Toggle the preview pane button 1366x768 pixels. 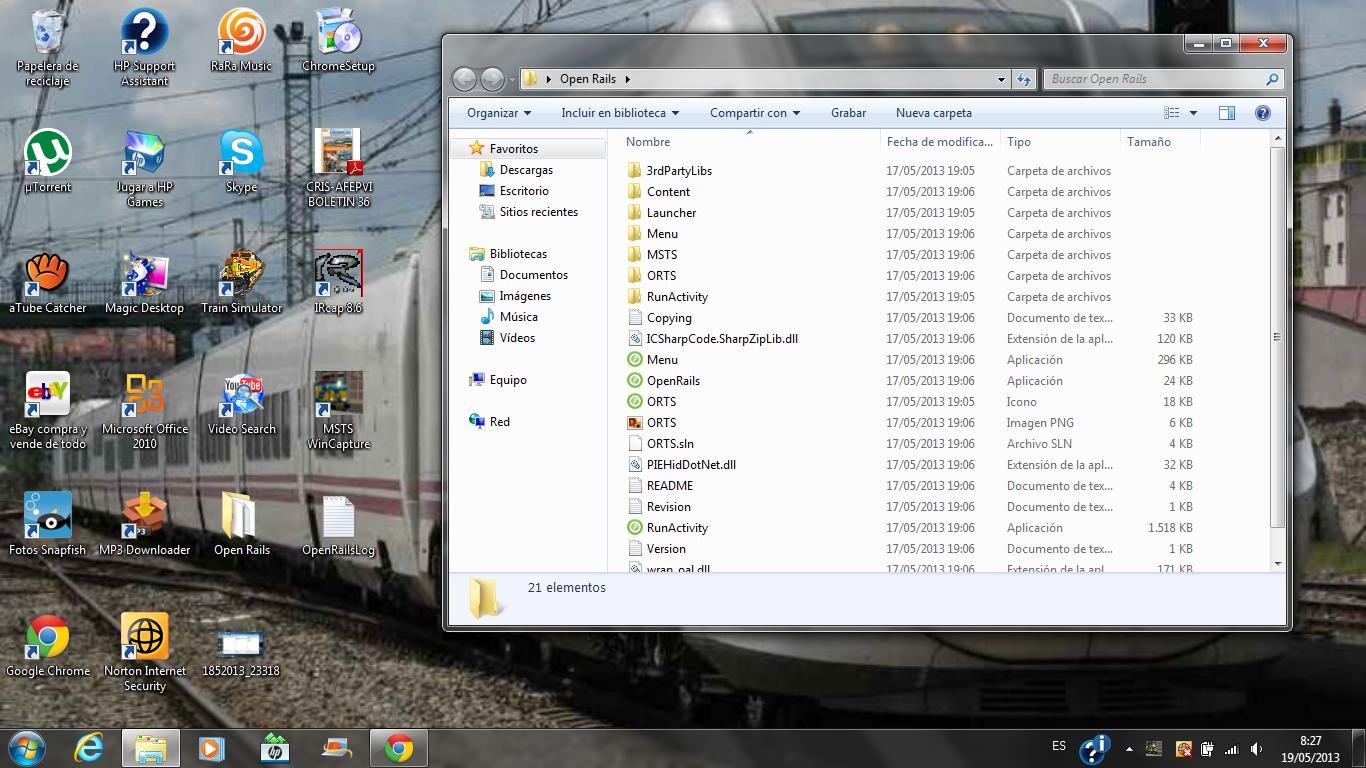[1227, 113]
